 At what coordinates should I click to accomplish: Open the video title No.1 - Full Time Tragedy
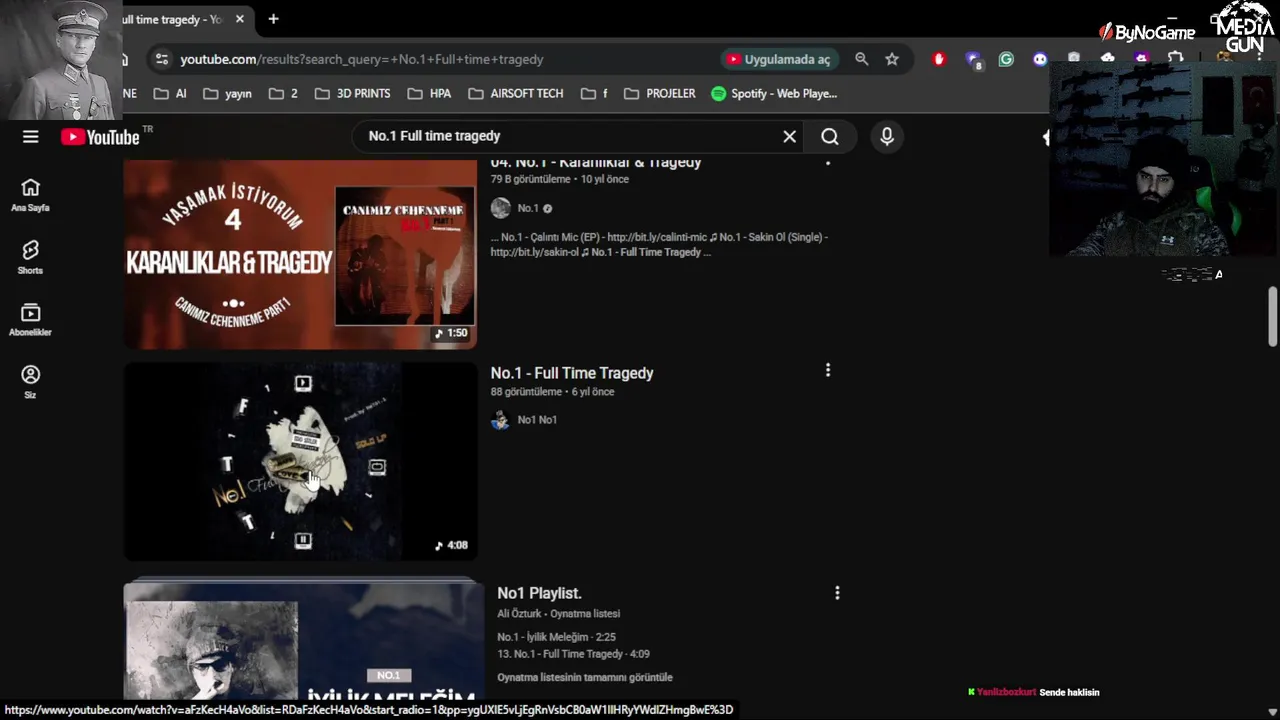click(571, 373)
